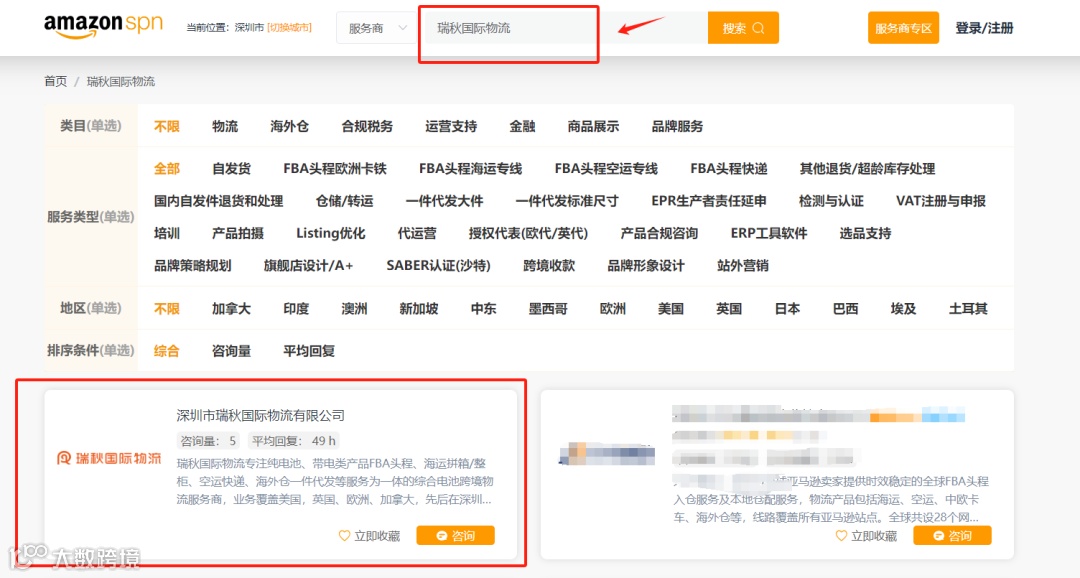Choose 其他退货/超龄库存处理 service type
Image resolution: width=1080 pixels, height=578 pixels.
tap(867, 168)
